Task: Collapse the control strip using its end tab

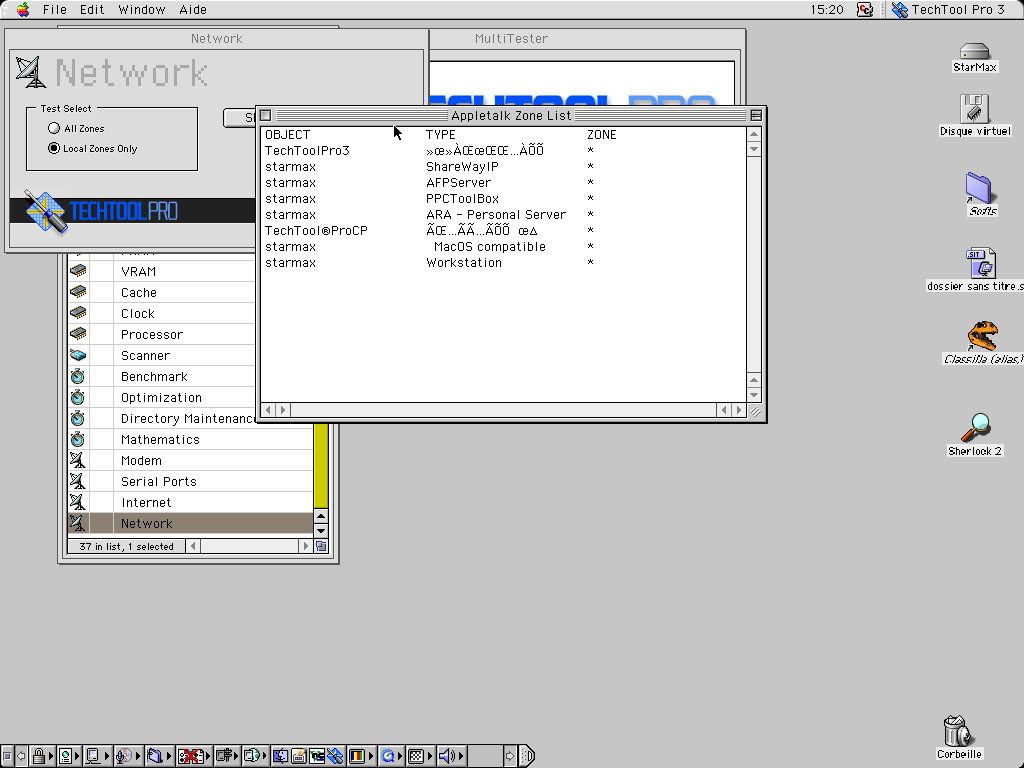Action: 528,756
